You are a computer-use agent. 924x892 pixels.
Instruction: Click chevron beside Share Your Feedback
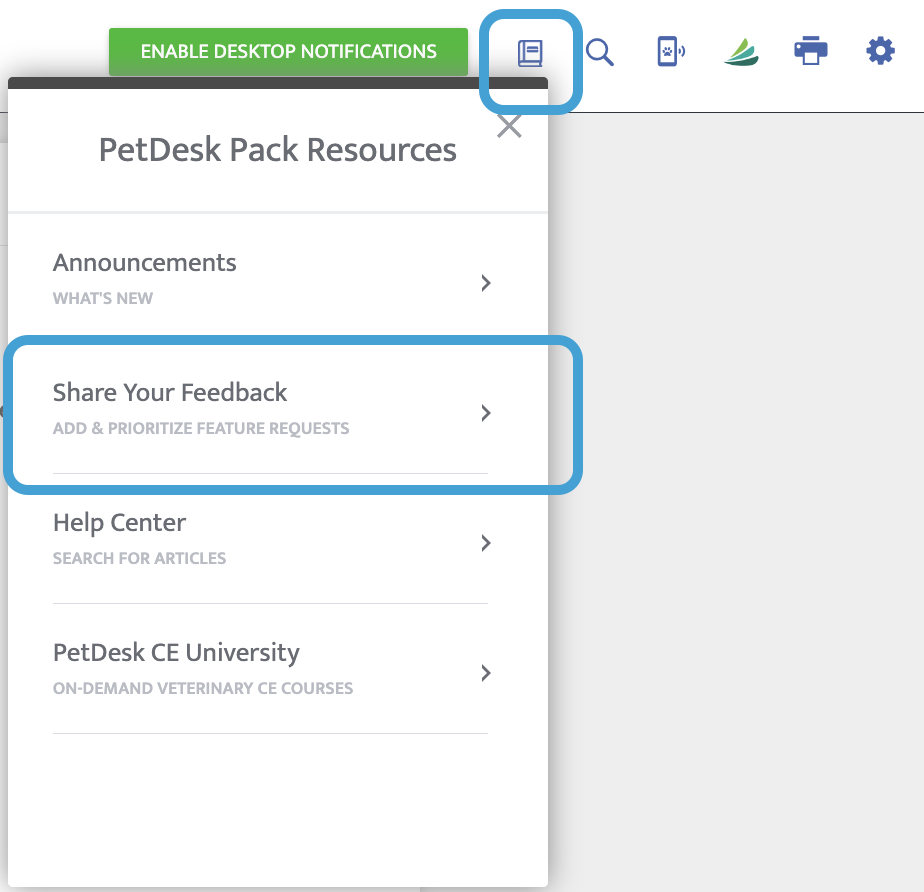[x=486, y=413]
